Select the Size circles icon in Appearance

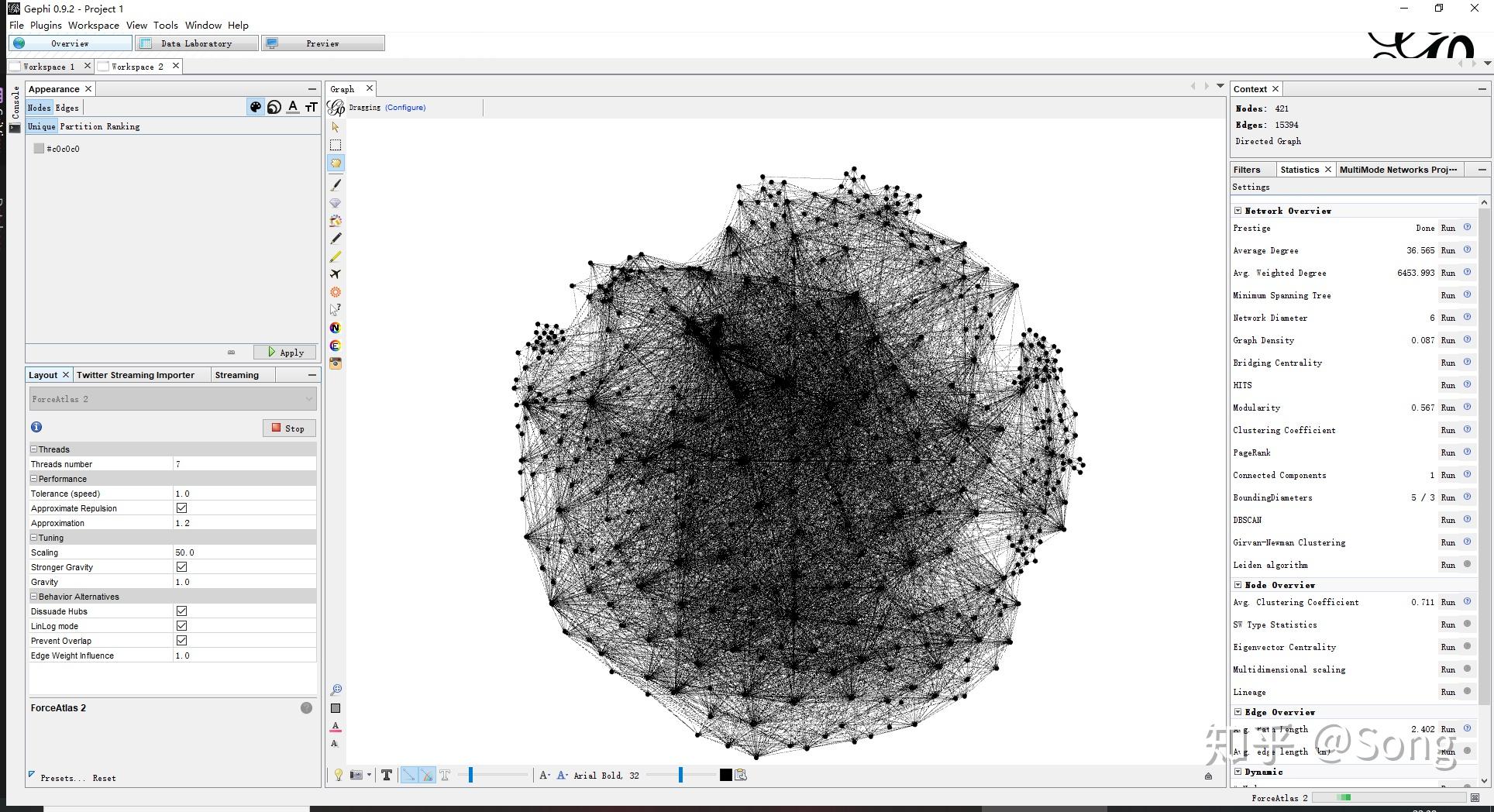click(x=274, y=107)
